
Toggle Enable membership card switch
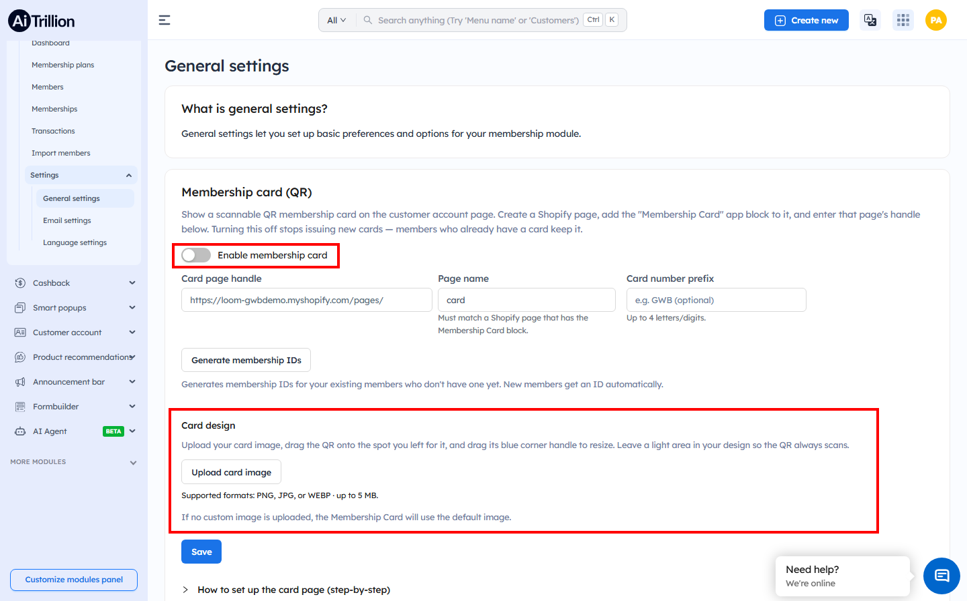pos(196,255)
